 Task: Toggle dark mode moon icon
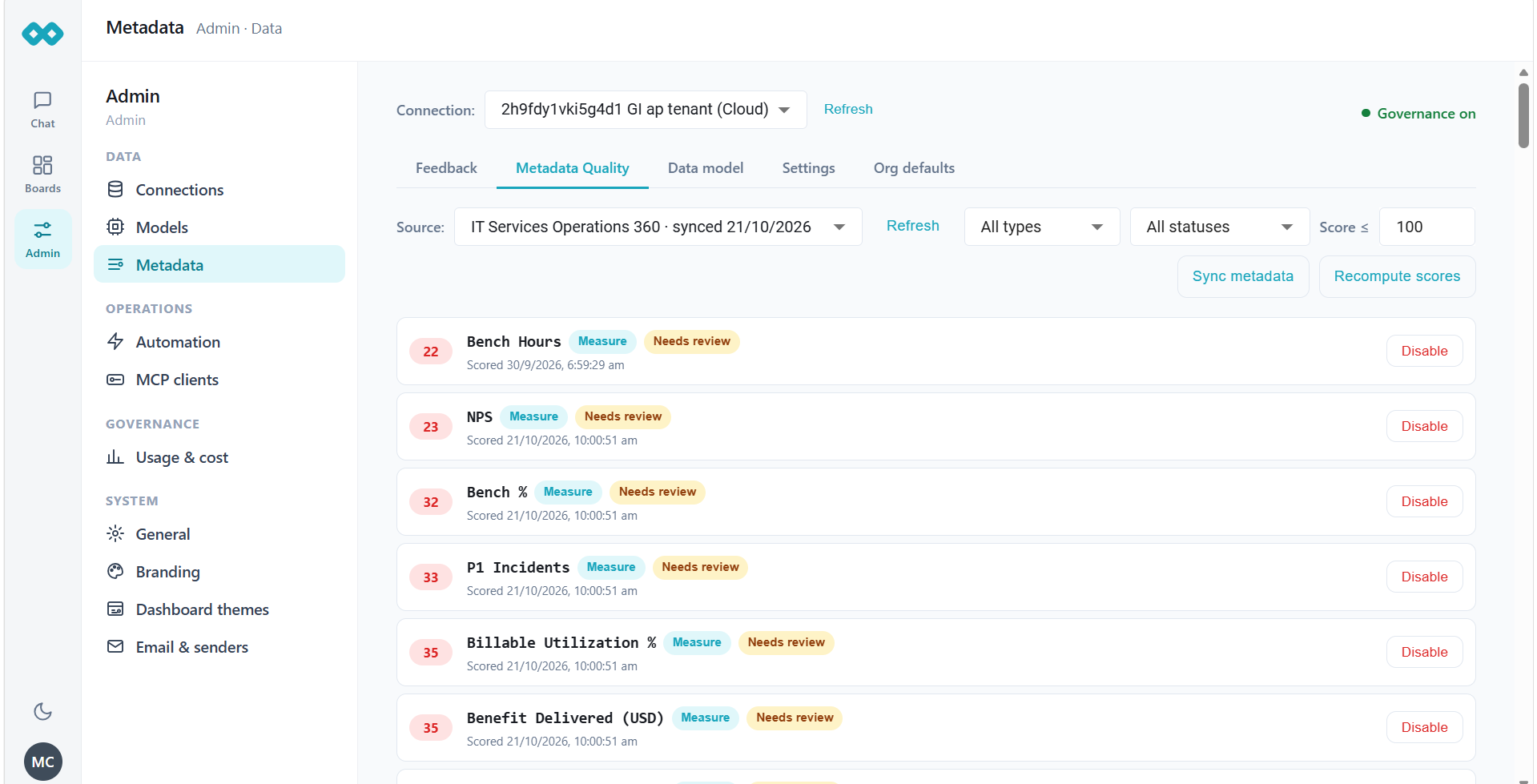pyautogui.click(x=42, y=711)
